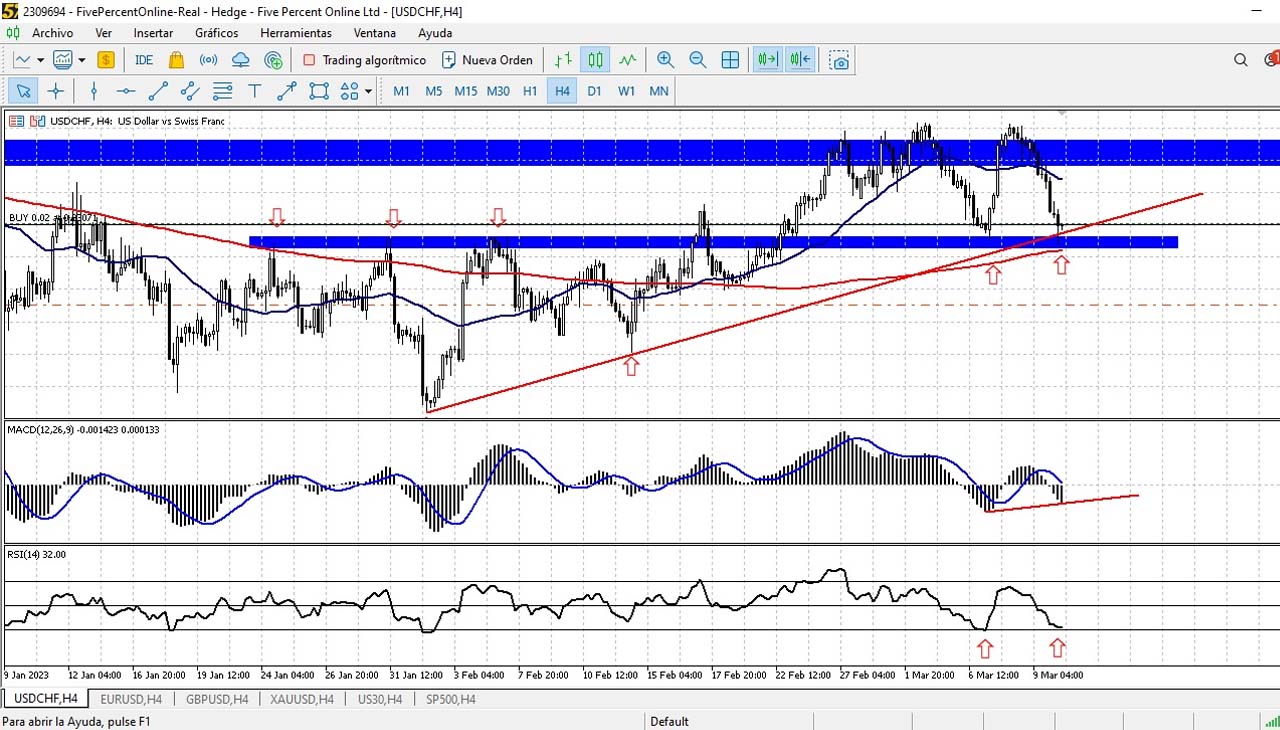Click the yellow dollar Market Watch icon
Image resolution: width=1280 pixels, height=730 pixels.
(105, 60)
